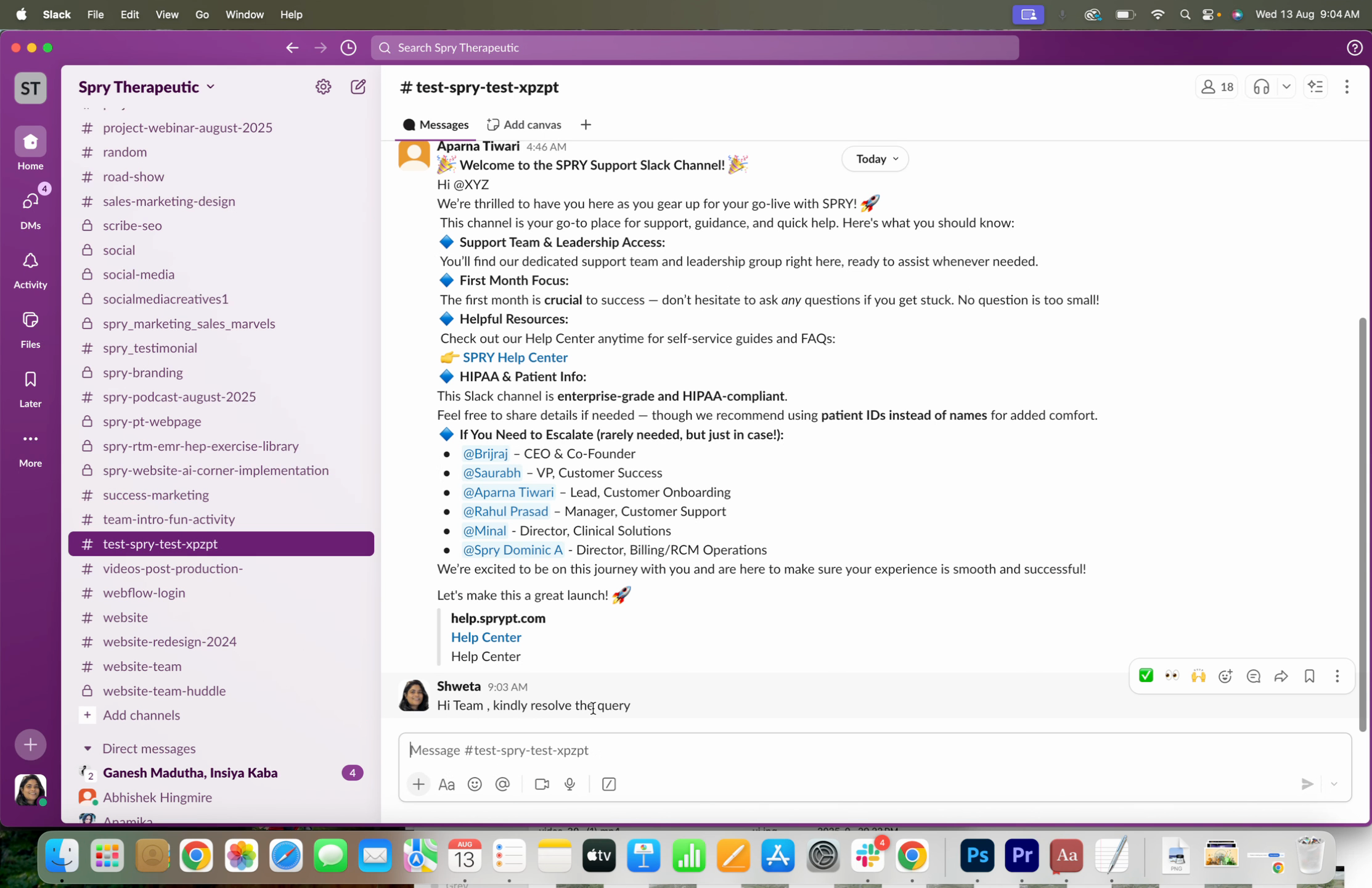Expand the Spry Therapeutic workspace menu
The width and height of the screenshot is (1372, 888).
[147, 87]
